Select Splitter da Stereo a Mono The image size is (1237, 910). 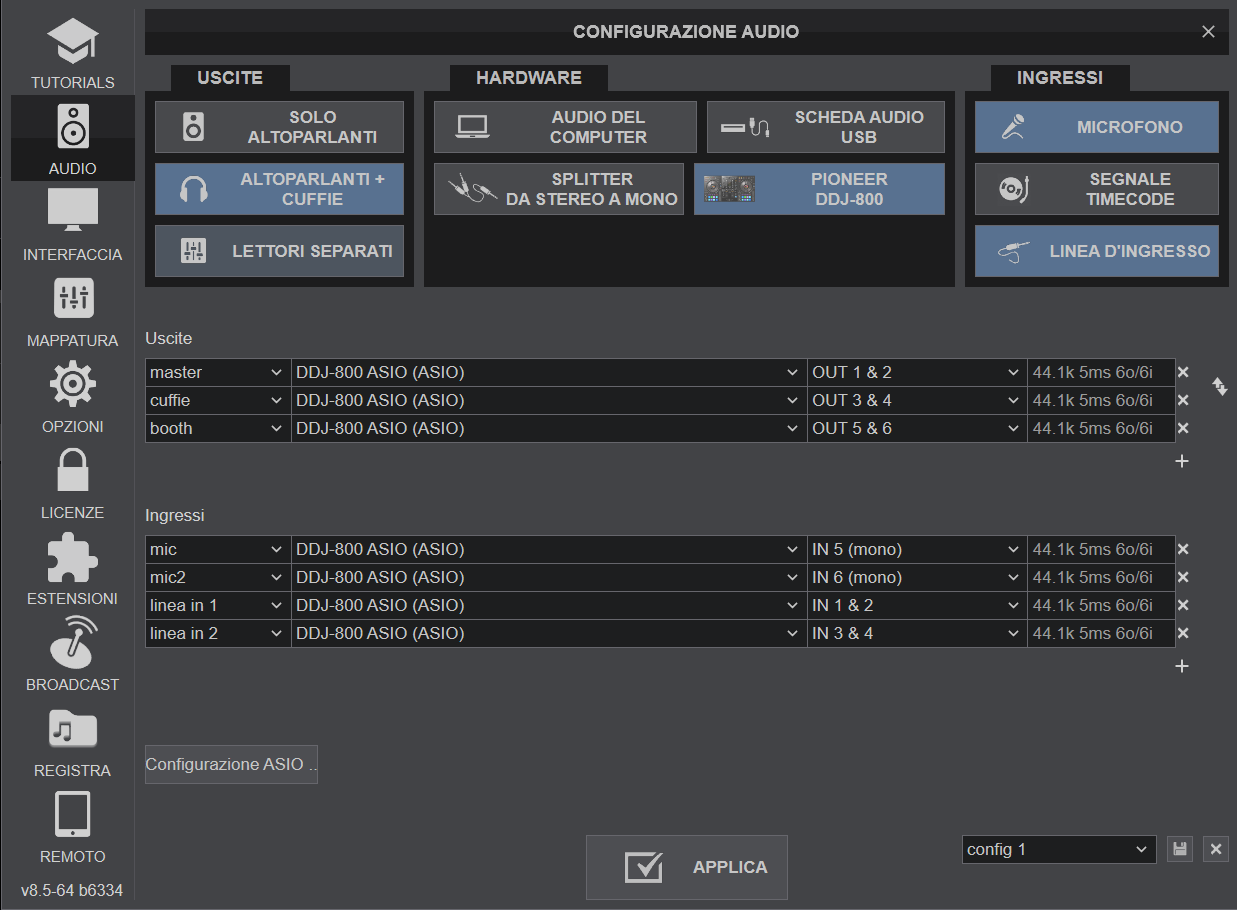pyautogui.click(x=559, y=189)
